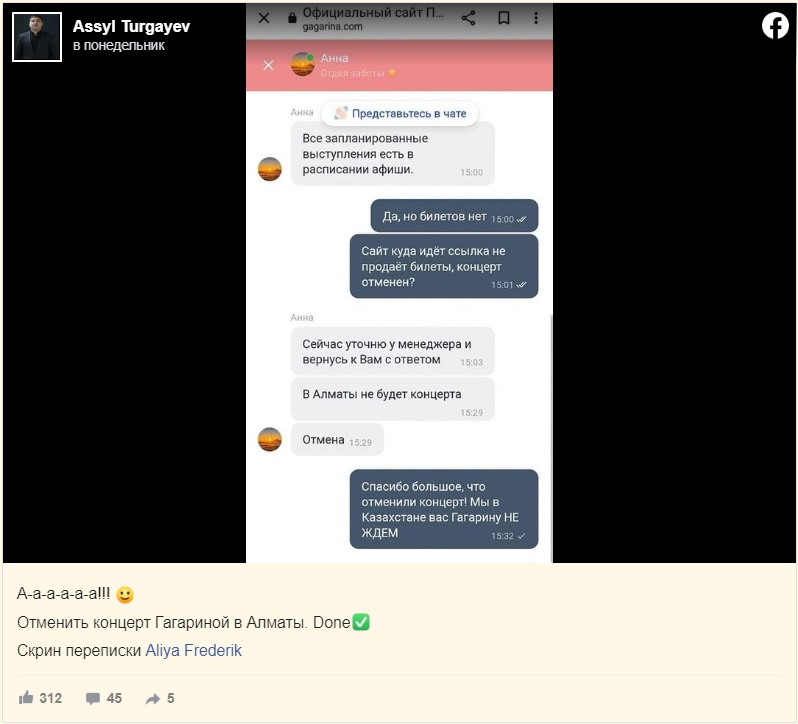This screenshot has width=798, height=724.
Task: Click the gagarina.com address text
Action: tap(332, 26)
